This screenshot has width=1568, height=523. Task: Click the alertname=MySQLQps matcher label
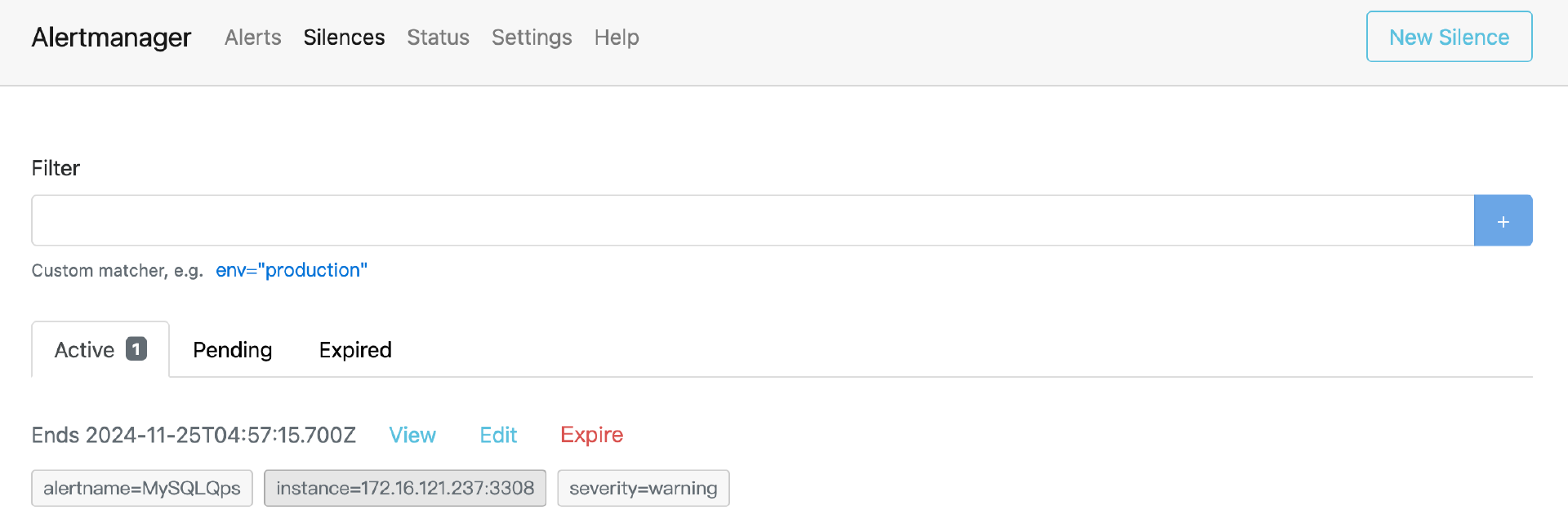(x=142, y=488)
